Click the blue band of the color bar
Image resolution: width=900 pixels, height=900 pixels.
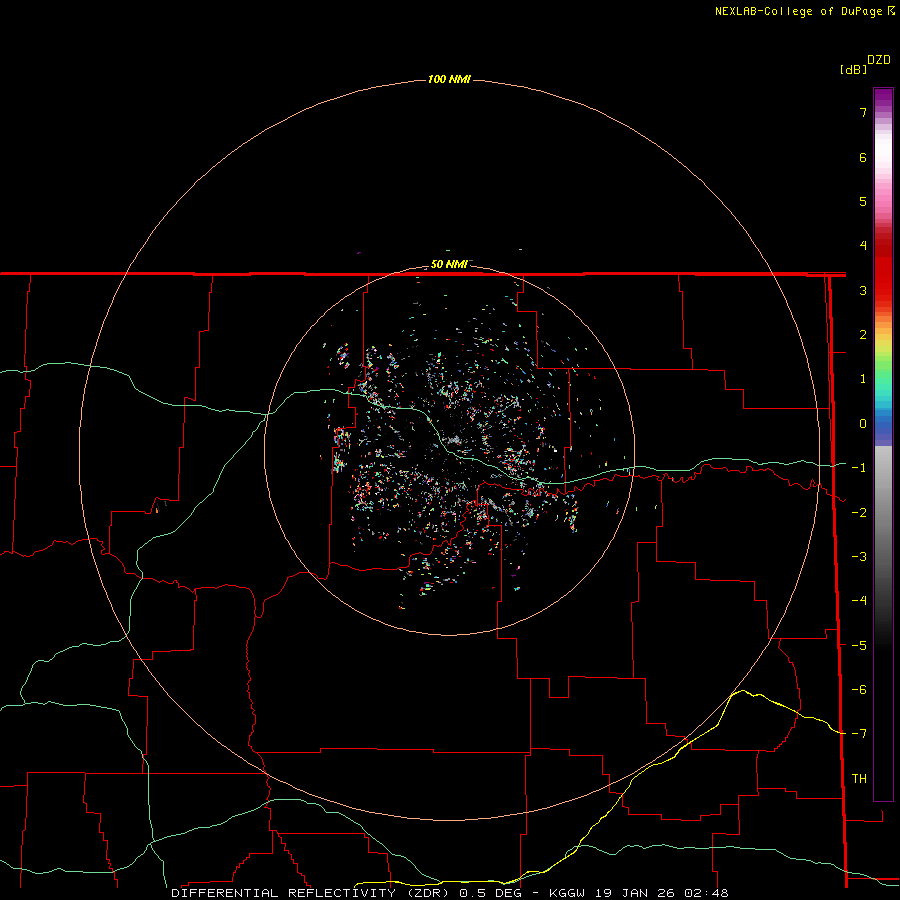[x=883, y=428]
